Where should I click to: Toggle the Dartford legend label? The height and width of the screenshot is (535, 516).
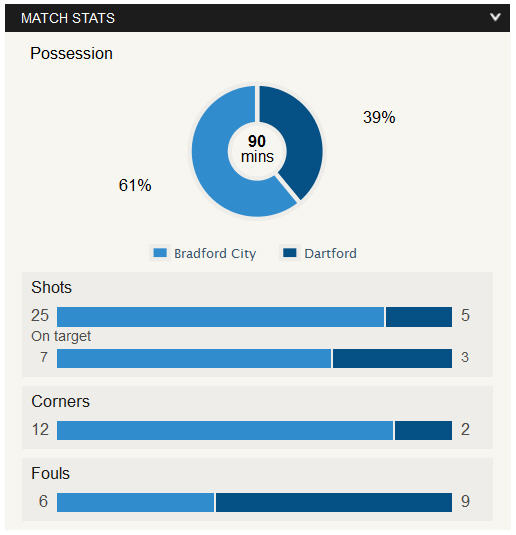330,254
